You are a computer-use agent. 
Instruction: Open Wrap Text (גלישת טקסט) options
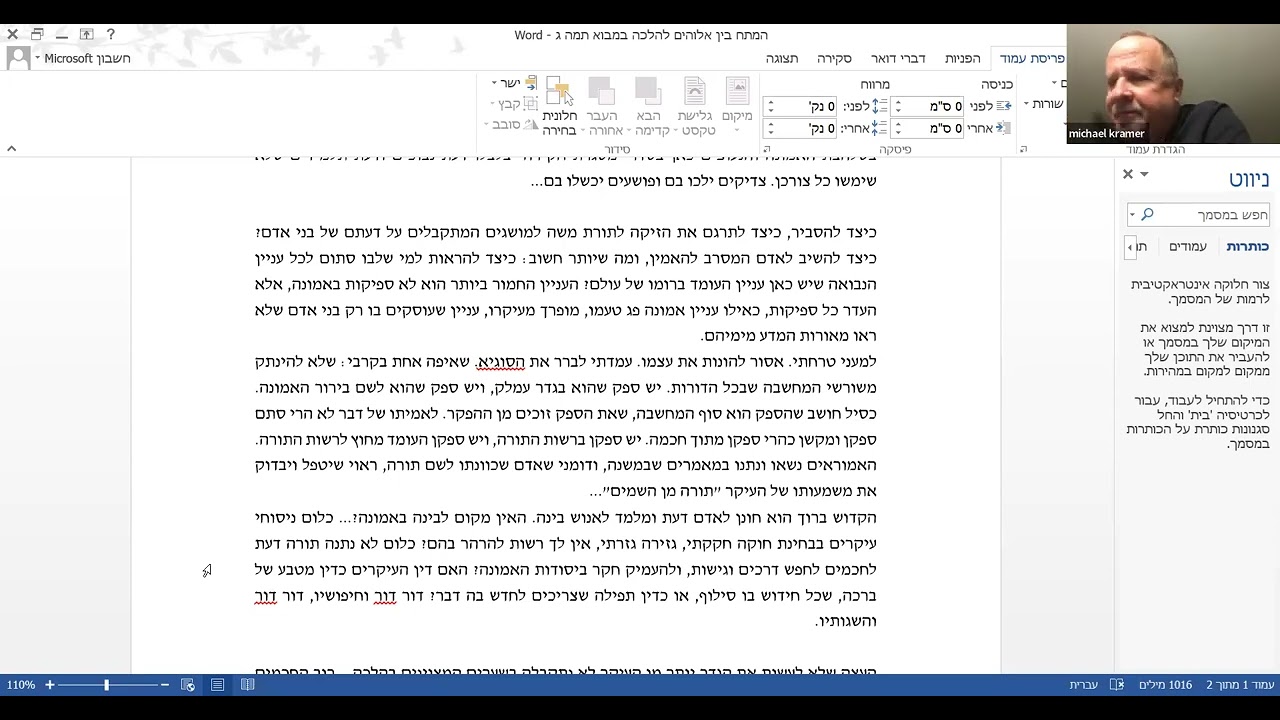tap(696, 107)
